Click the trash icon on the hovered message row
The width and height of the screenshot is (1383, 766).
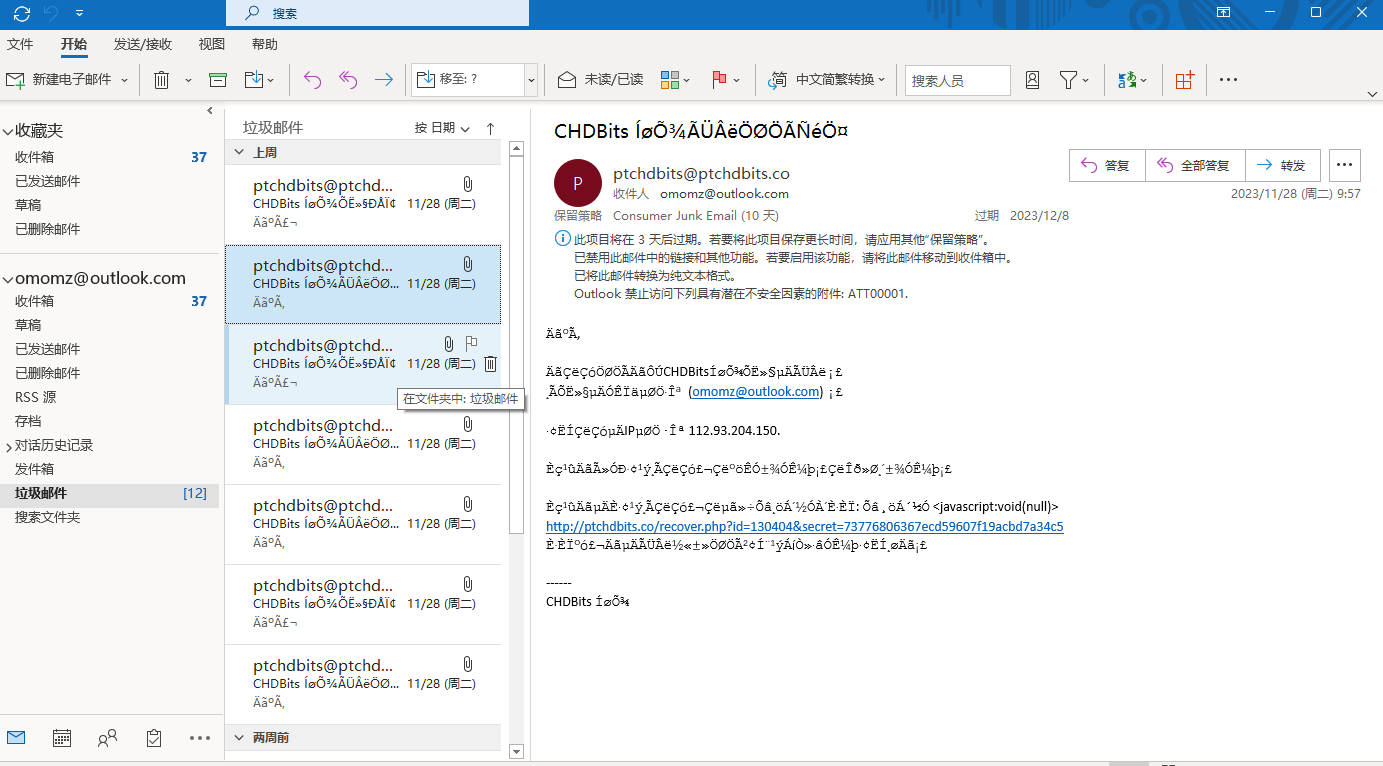click(490, 364)
